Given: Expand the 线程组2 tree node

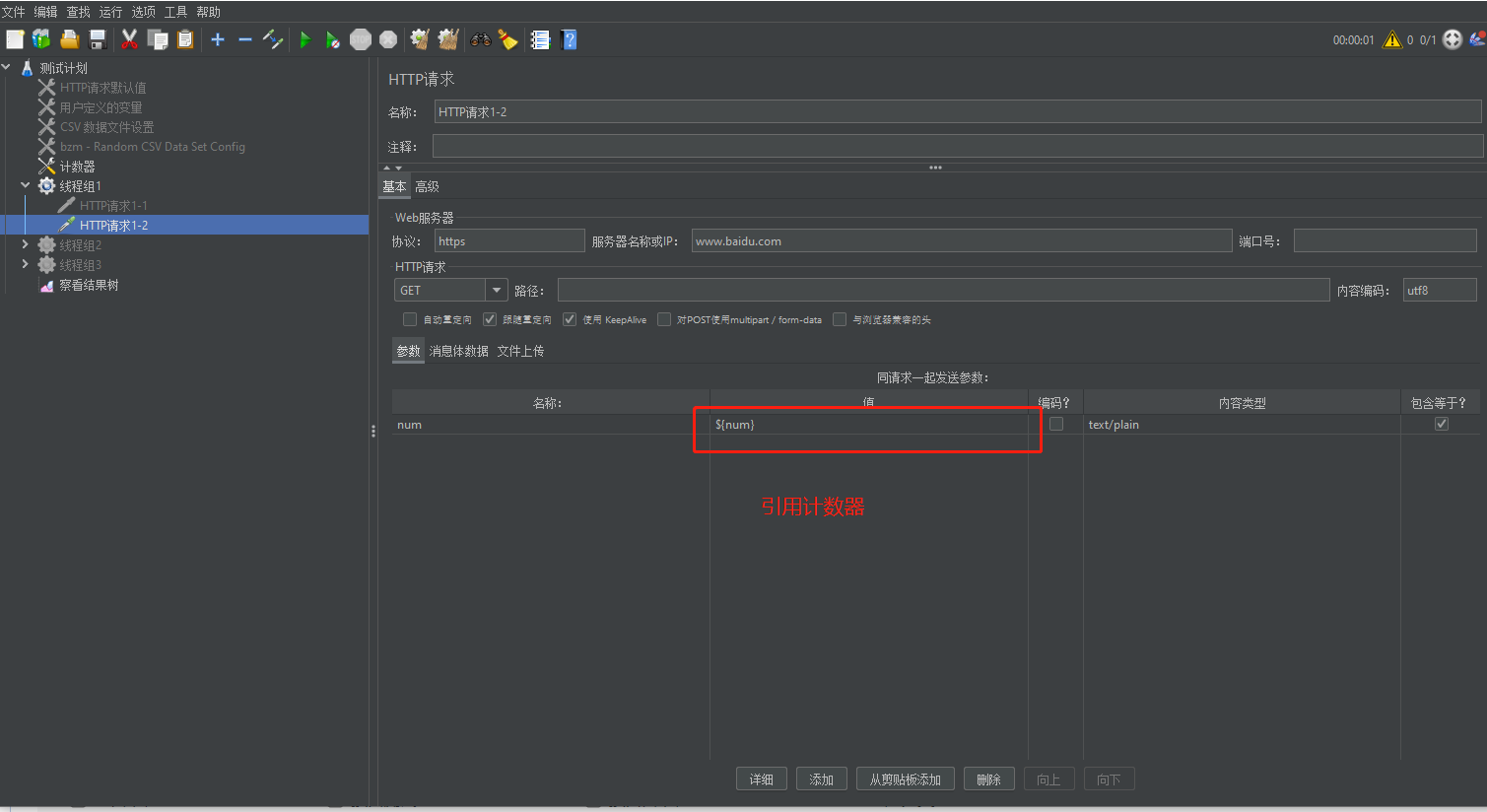Looking at the screenshot, I should tap(26, 245).
